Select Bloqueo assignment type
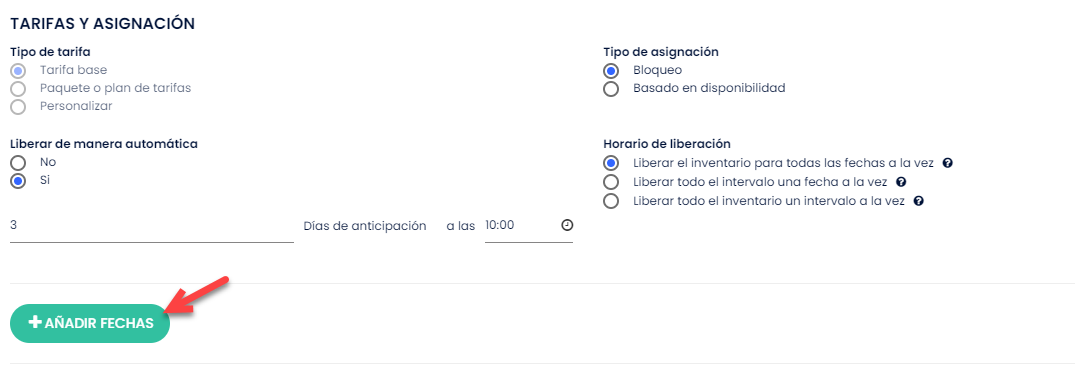The height and width of the screenshot is (366, 1075). tap(611, 70)
